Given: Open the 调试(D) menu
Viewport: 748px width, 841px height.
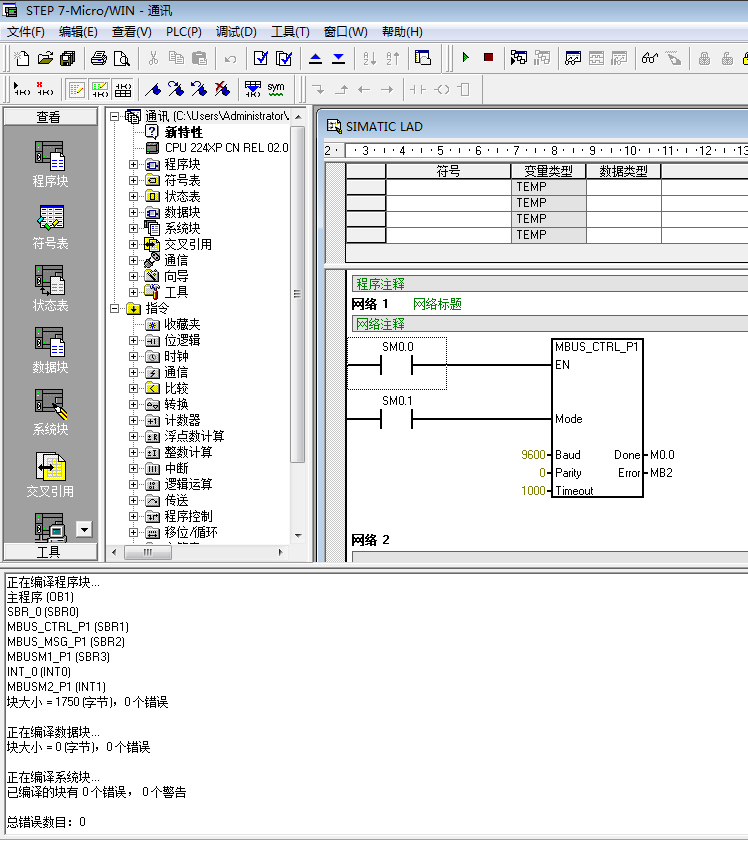Looking at the screenshot, I should pos(236,31).
